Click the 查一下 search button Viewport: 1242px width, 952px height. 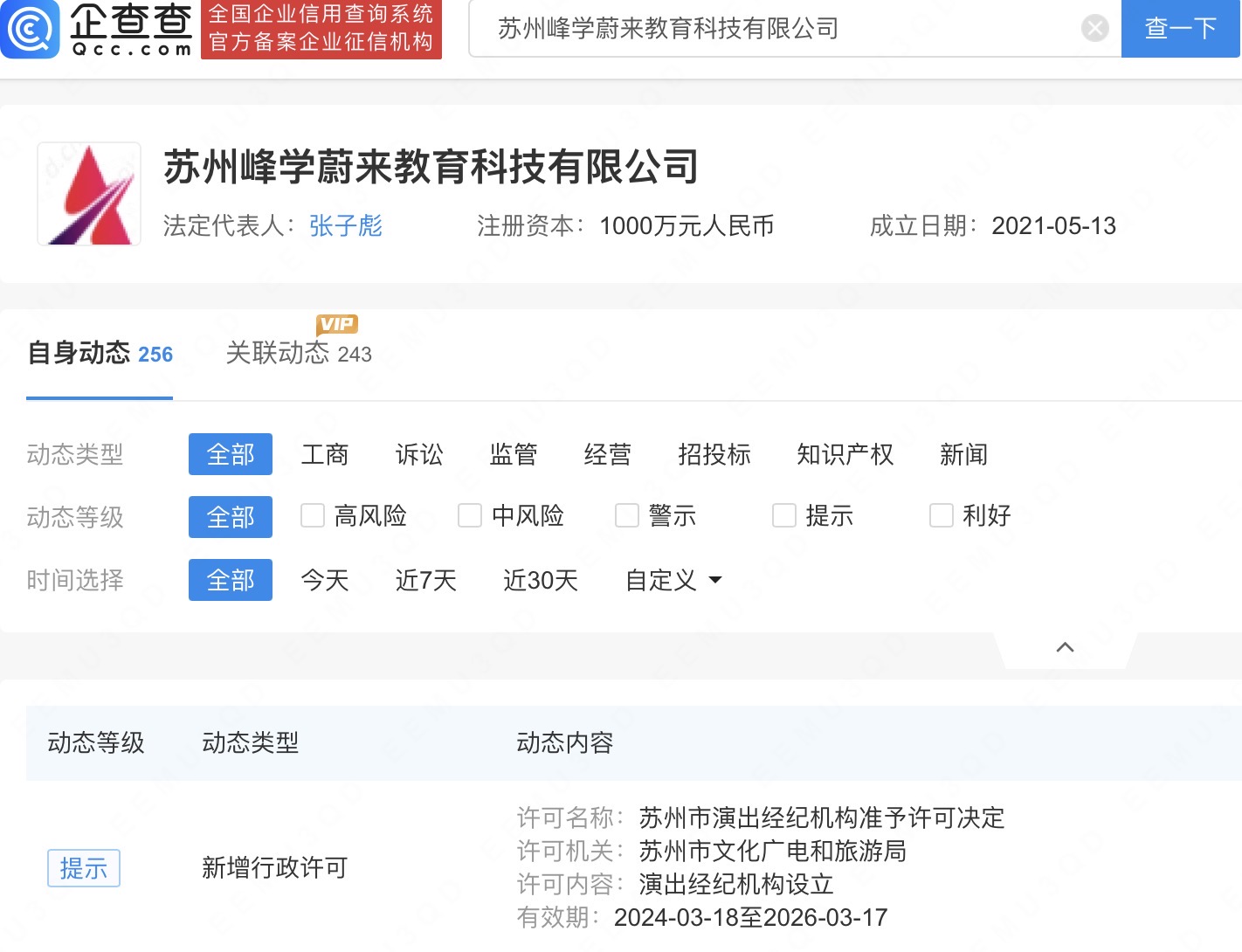pyautogui.click(x=1181, y=27)
